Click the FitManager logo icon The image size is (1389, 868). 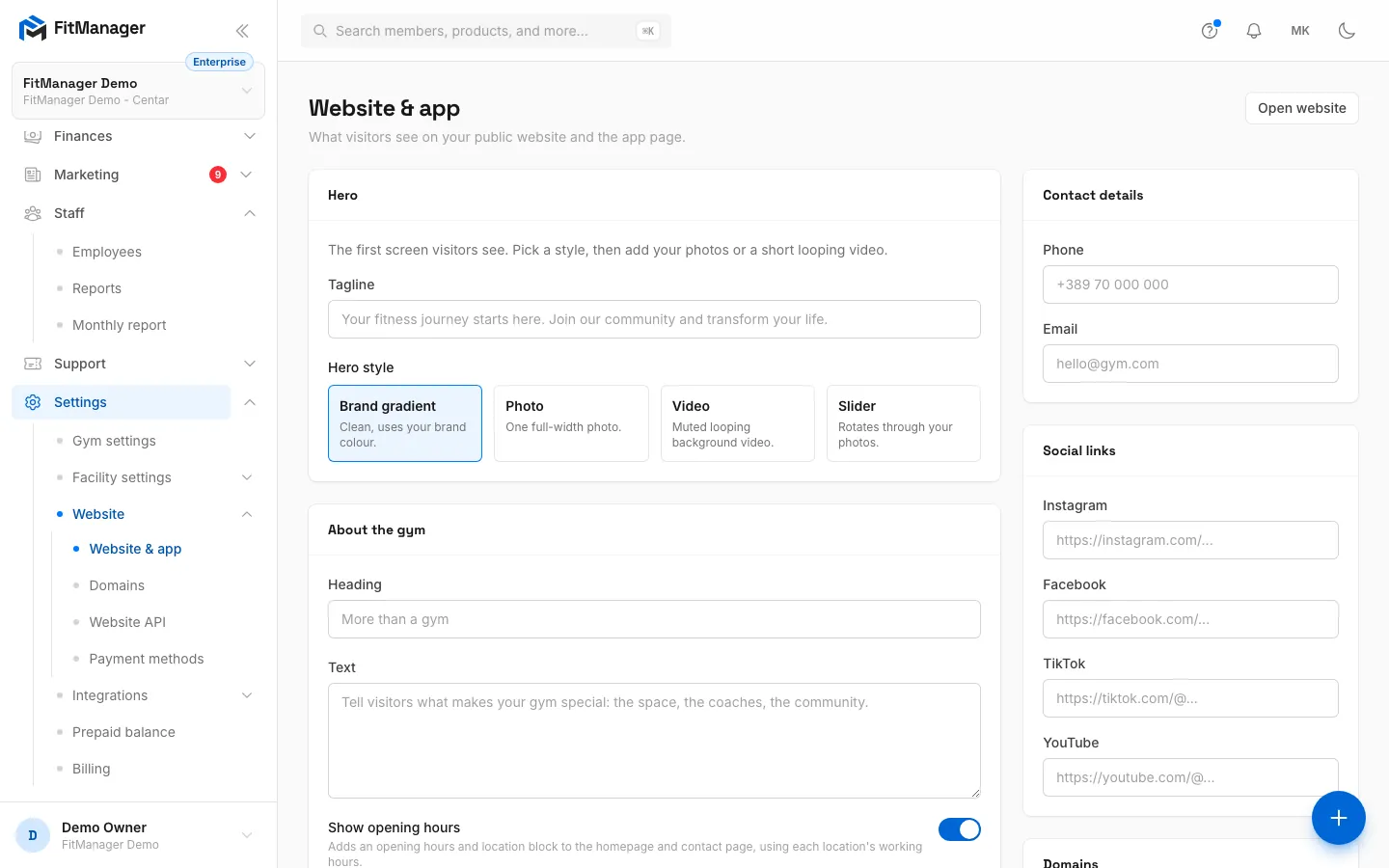pyautogui.click(x=33, y=28)
